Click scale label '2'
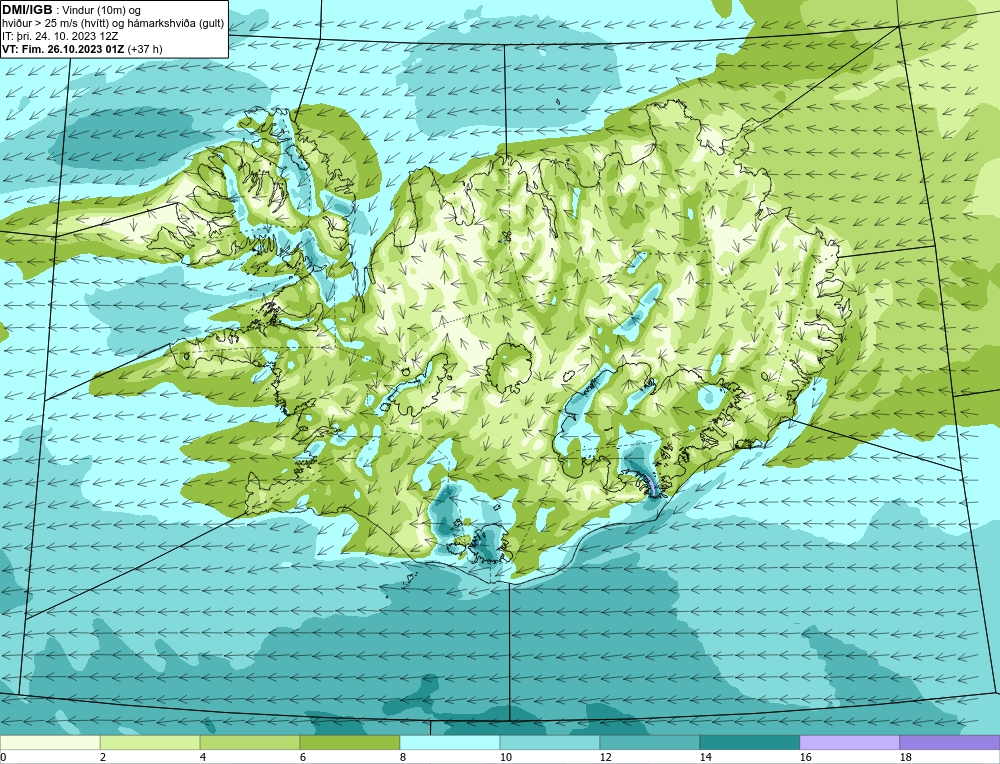The width and height of the screenshot is (1000, 764). coord(103,757)
